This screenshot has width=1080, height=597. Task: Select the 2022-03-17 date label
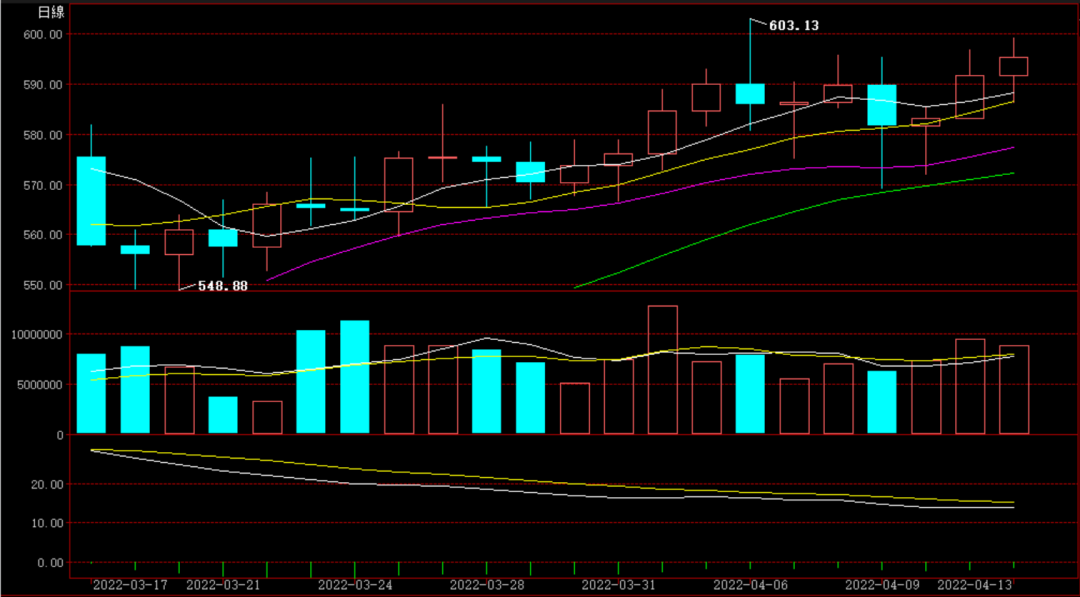click(x=130, y=585)
